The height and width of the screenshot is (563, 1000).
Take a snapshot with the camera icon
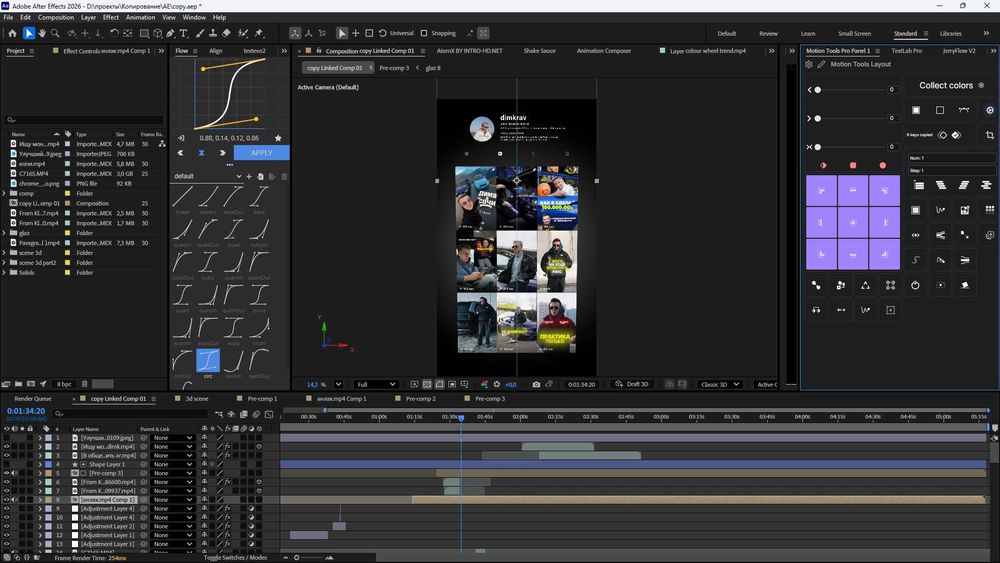tap(536, 384)
